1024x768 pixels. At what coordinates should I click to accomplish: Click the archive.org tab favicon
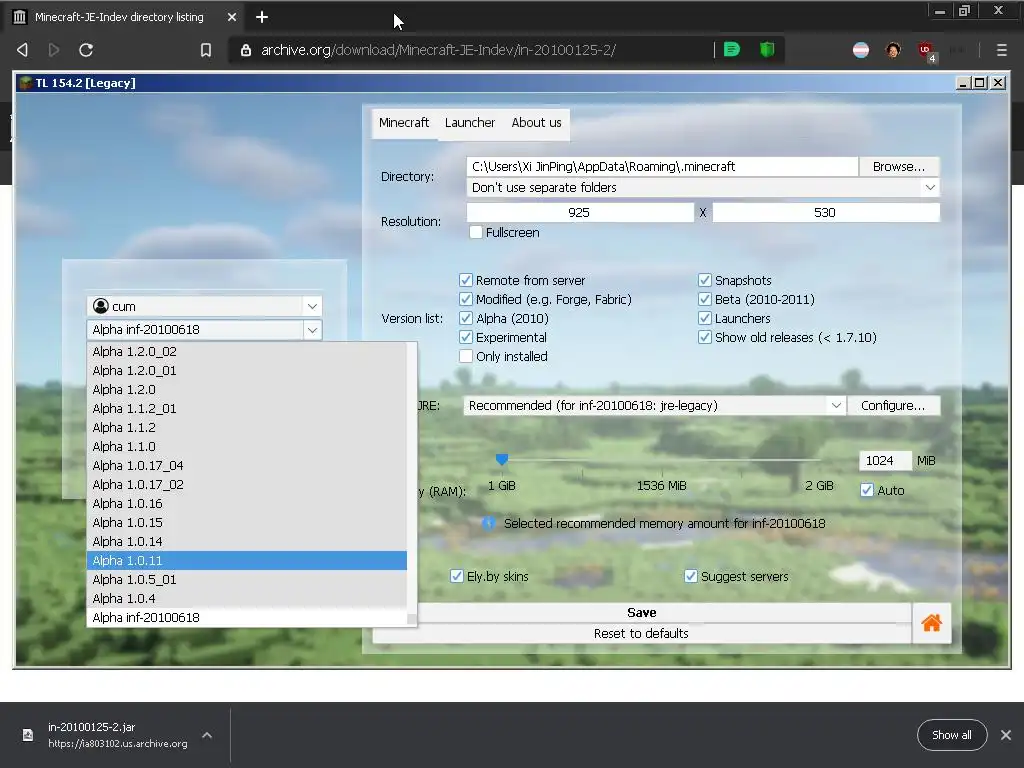pos(20,17)
